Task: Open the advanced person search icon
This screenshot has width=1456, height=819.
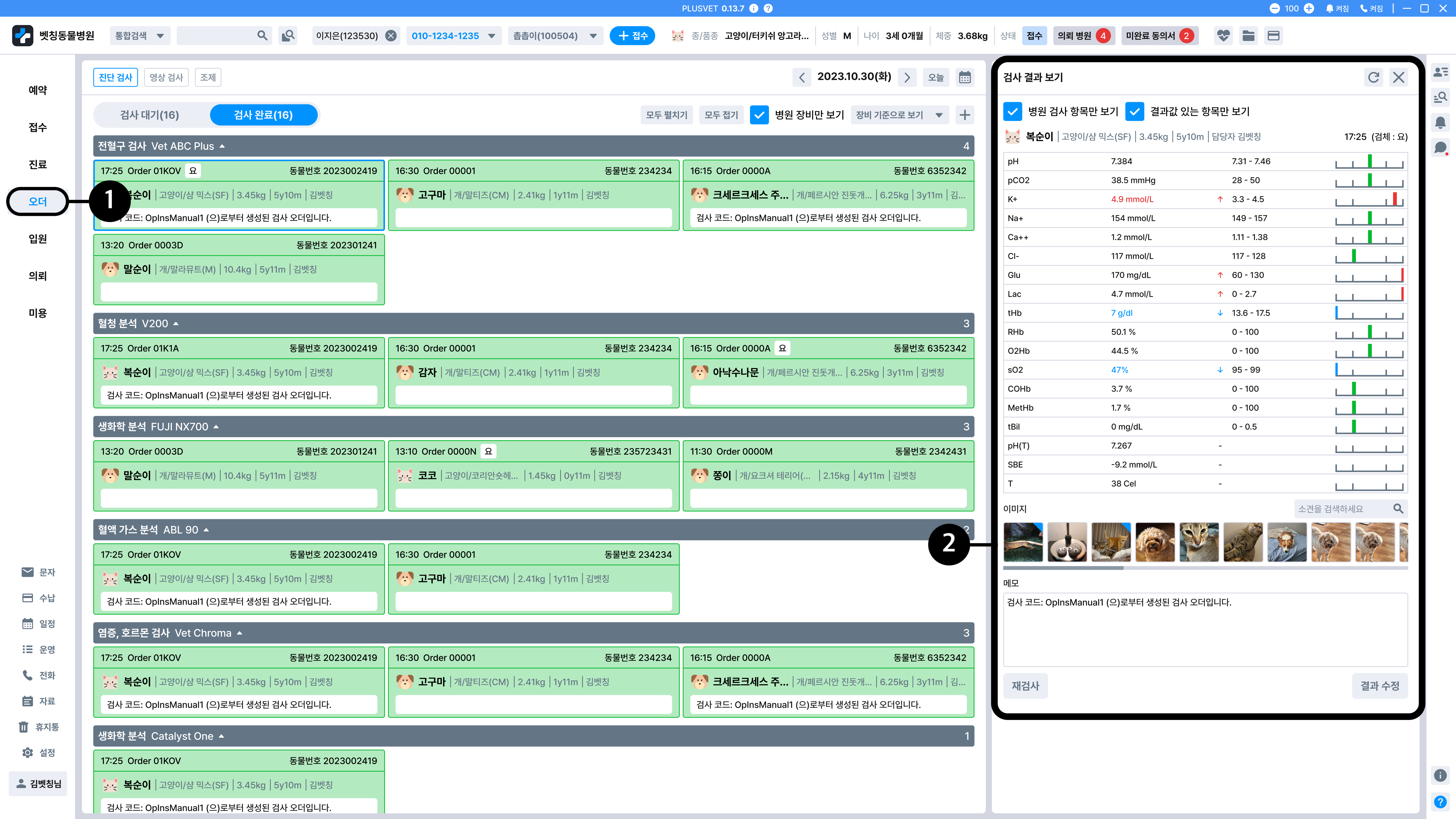Action: coord(288,36)
